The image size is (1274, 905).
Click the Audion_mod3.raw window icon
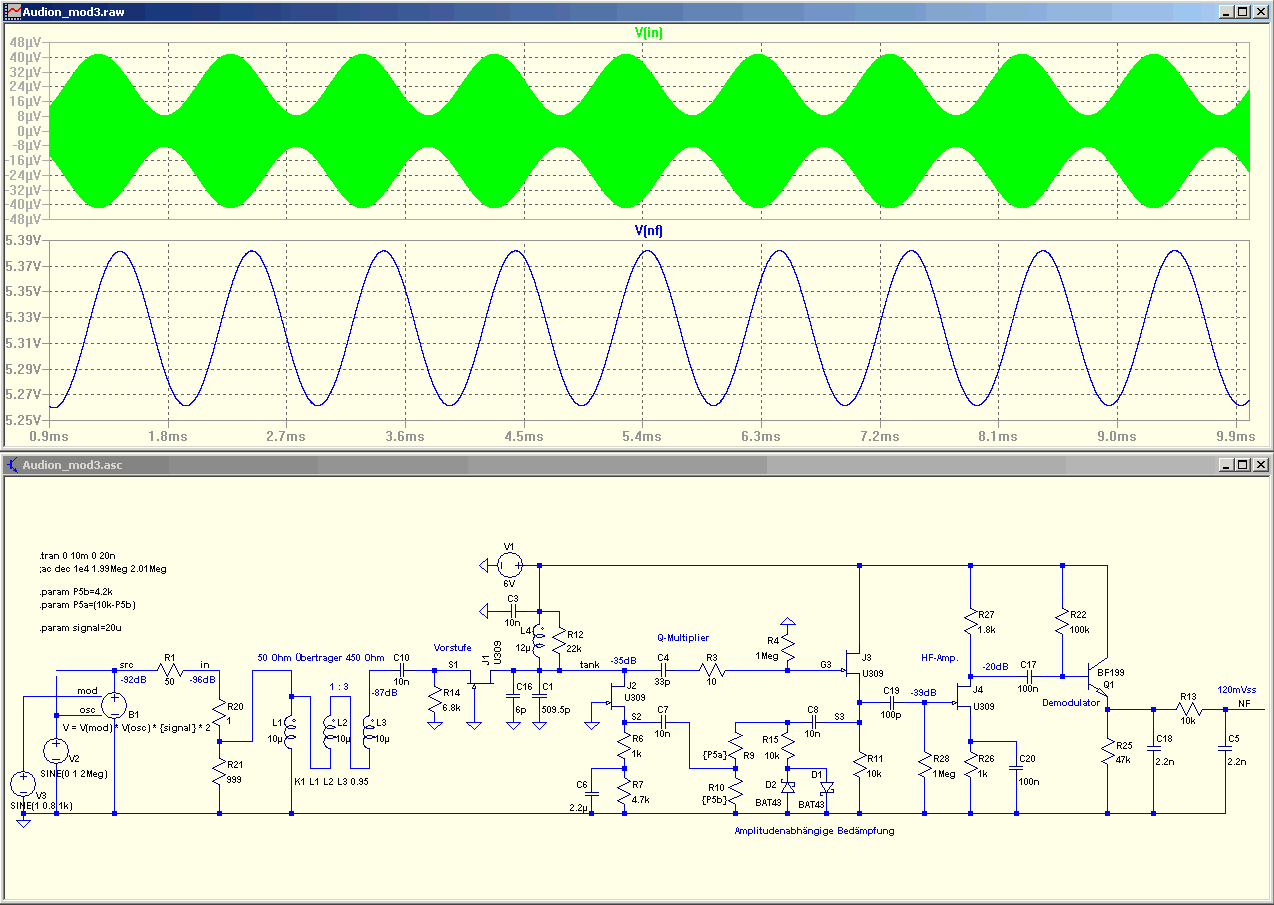(13, 13)
